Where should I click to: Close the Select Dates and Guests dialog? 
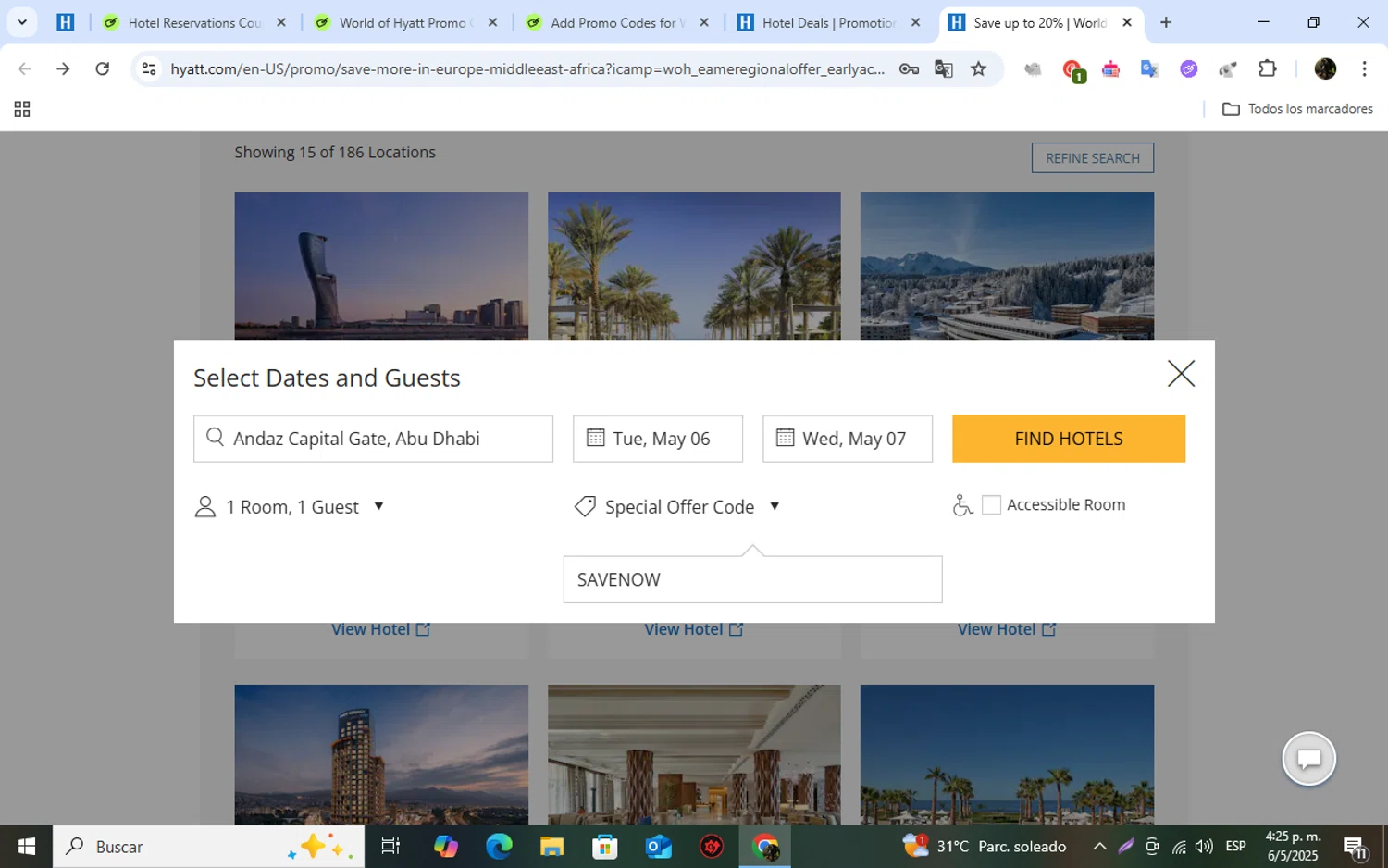[1181, 374]
